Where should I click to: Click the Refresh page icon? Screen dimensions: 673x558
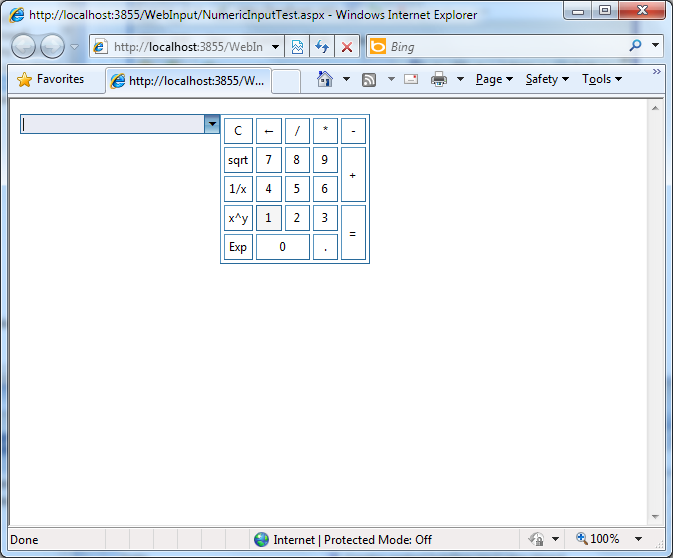[322, 47]
